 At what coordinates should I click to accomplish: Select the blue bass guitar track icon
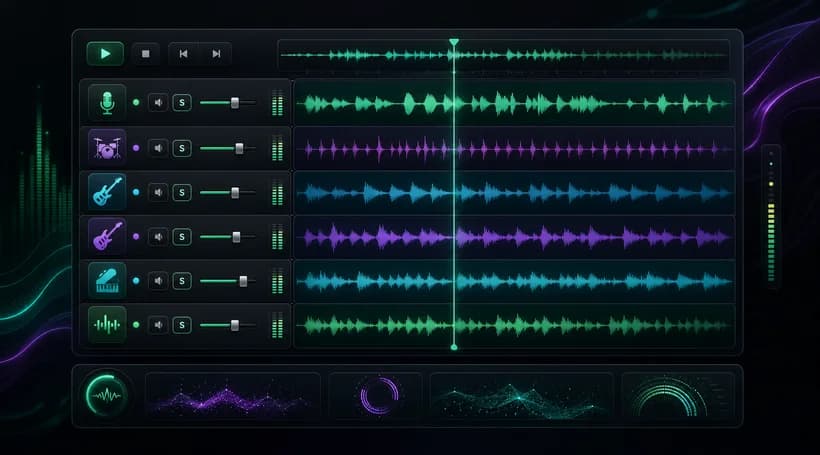coord(107,192)
